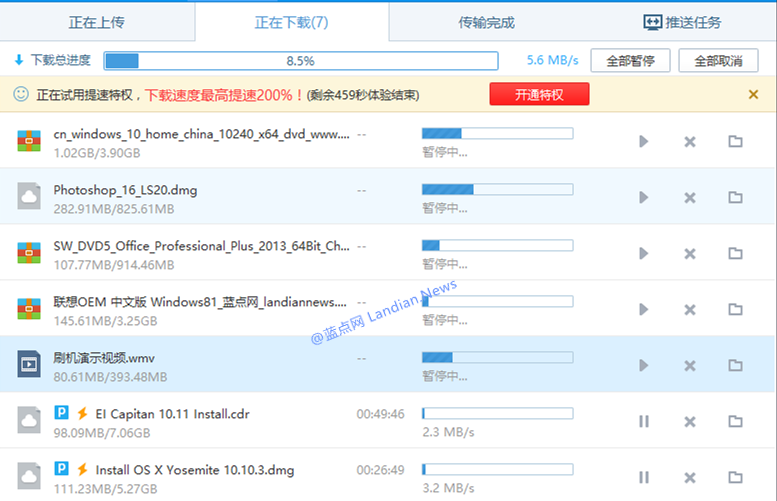This screenshot has height=501, width=777.
Task: Click lightning bolt on Yosemite row
Action: 82,469
